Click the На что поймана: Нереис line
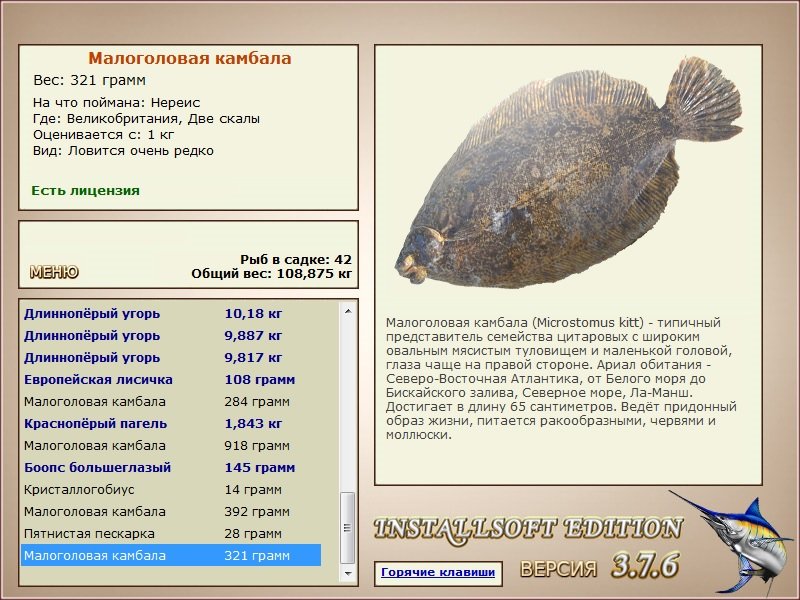This screenshot has width=800, height=600. pyautogui.click(x=116, y=103)
